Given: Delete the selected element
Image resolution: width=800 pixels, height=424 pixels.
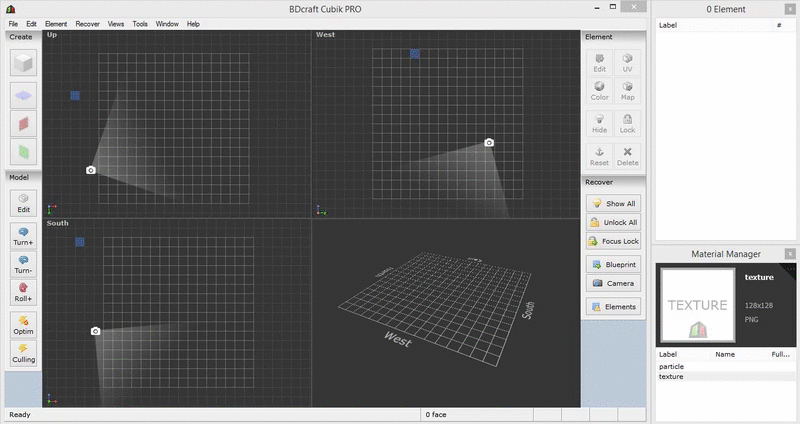Looking at the screenshot, I should [x=627, y=157].
